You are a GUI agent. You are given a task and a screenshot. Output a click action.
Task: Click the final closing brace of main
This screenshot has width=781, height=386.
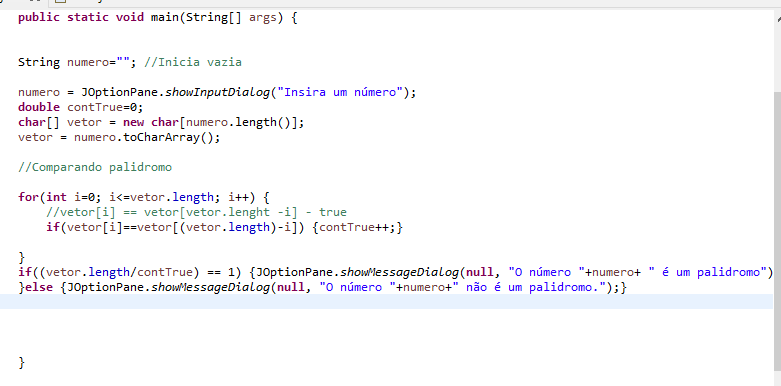click(21, 362)
